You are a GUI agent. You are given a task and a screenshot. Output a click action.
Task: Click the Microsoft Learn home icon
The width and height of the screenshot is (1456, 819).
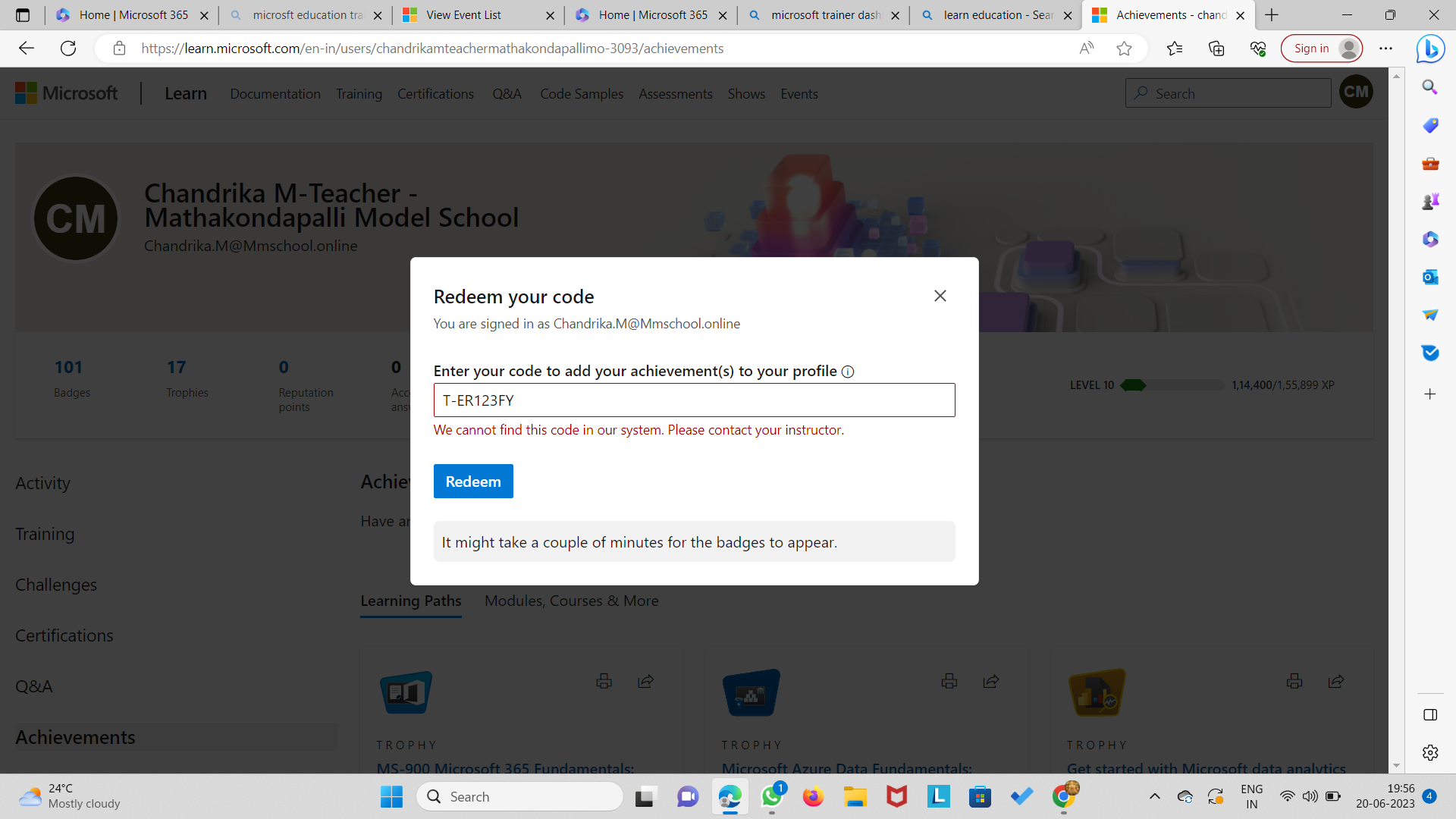click(185, 93)
